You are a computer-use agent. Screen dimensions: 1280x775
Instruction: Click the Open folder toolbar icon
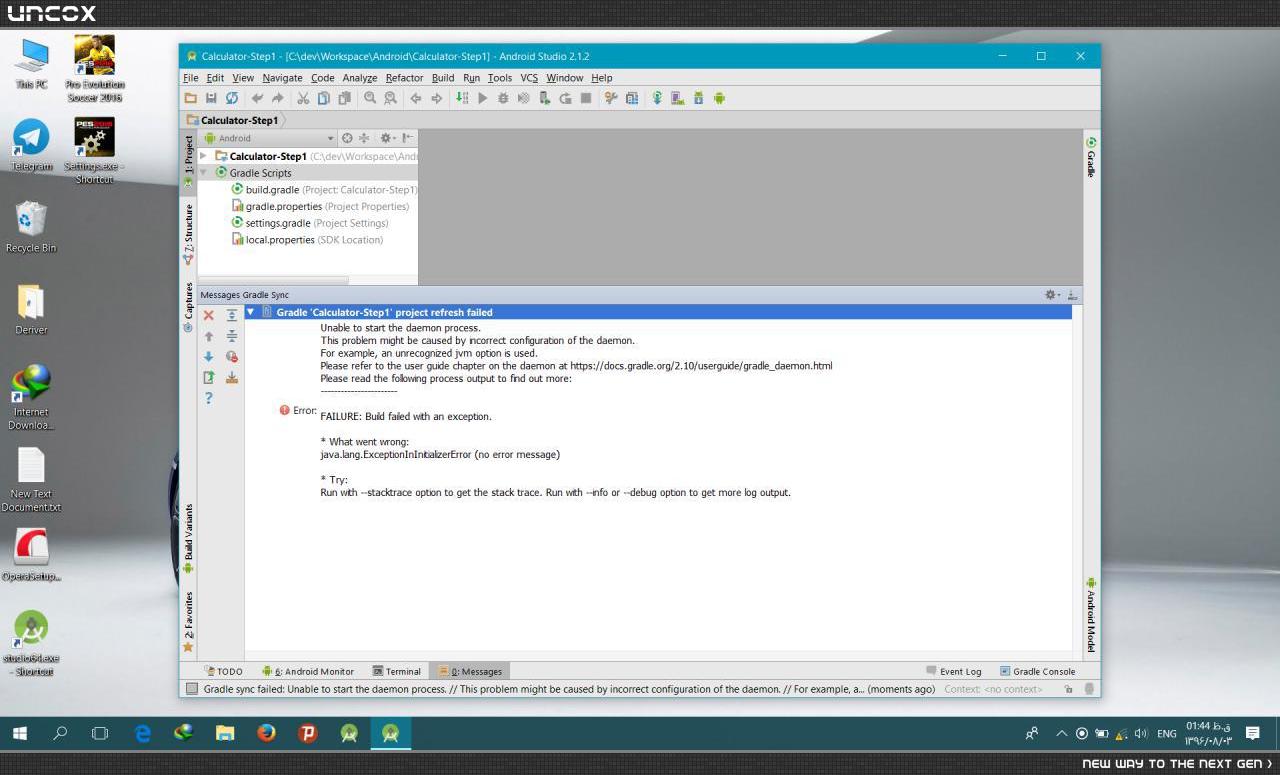point(190,98)
